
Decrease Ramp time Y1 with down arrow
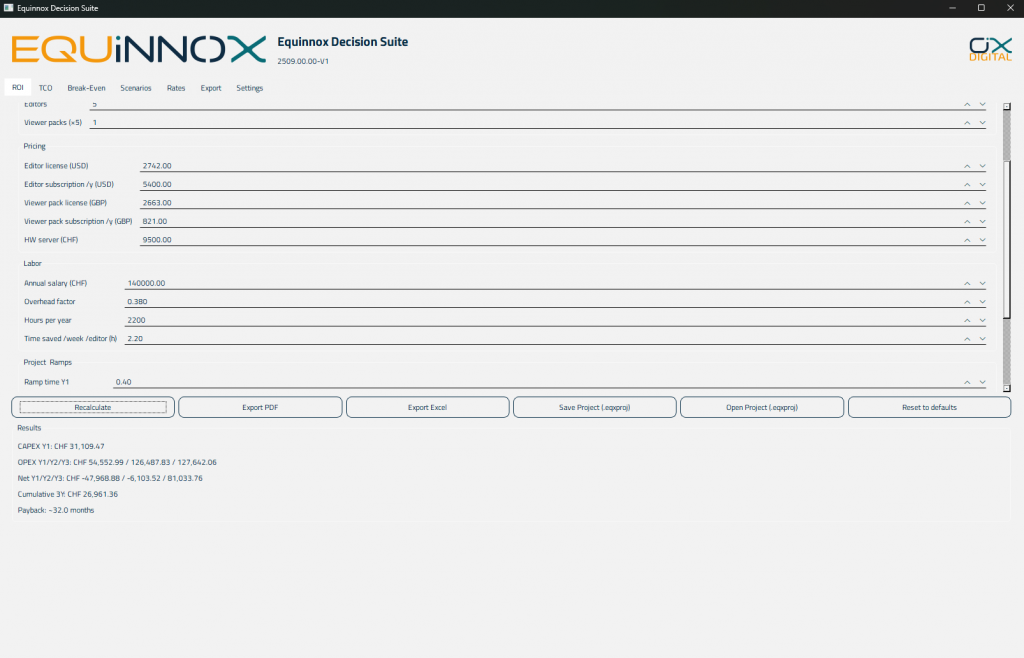(x=982, y=383)
